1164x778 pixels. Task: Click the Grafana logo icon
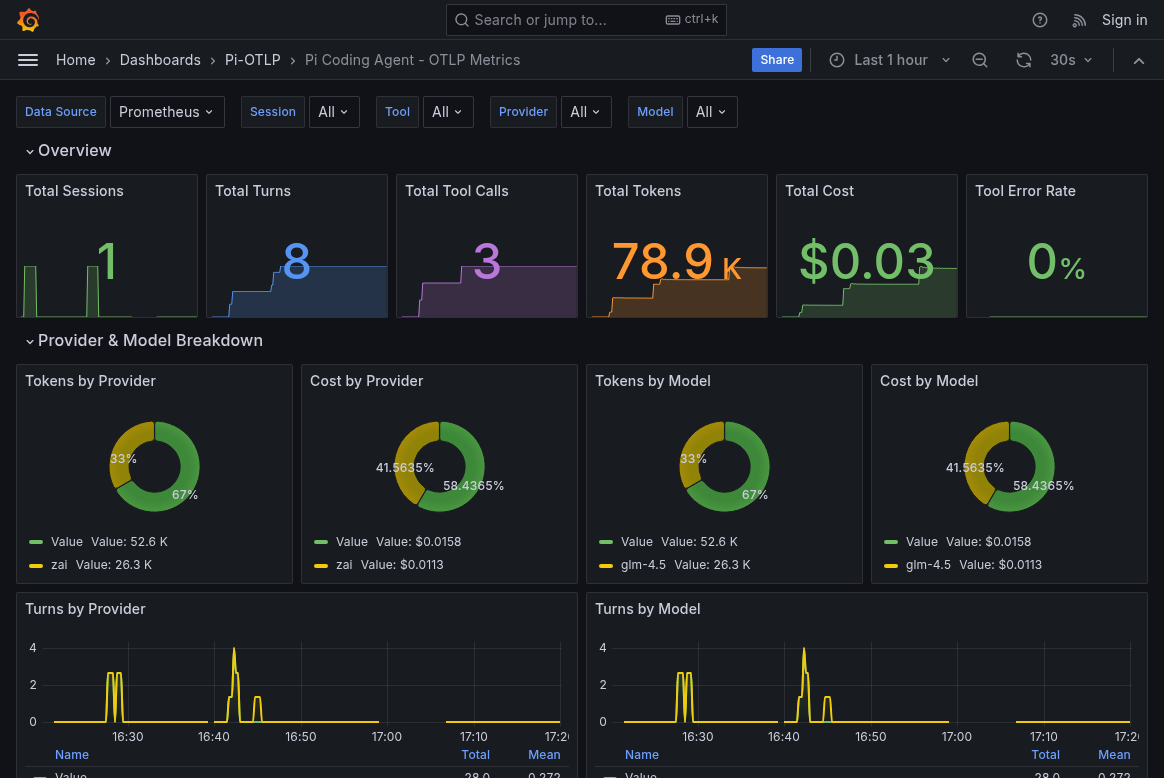point(28,20)
